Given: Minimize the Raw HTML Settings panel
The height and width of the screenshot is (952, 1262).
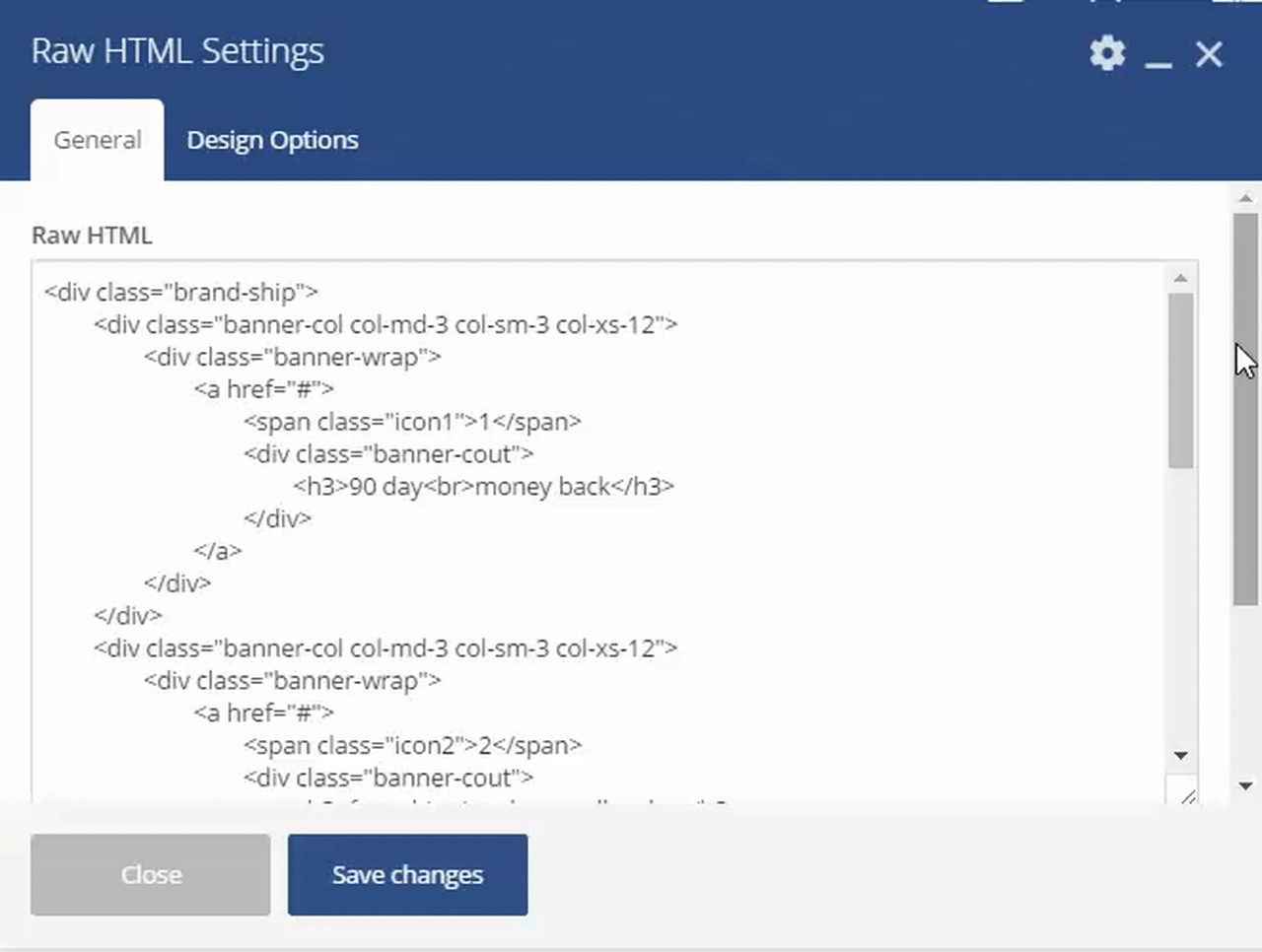Looking at the screenshot, I should [x=1158, y=55].
